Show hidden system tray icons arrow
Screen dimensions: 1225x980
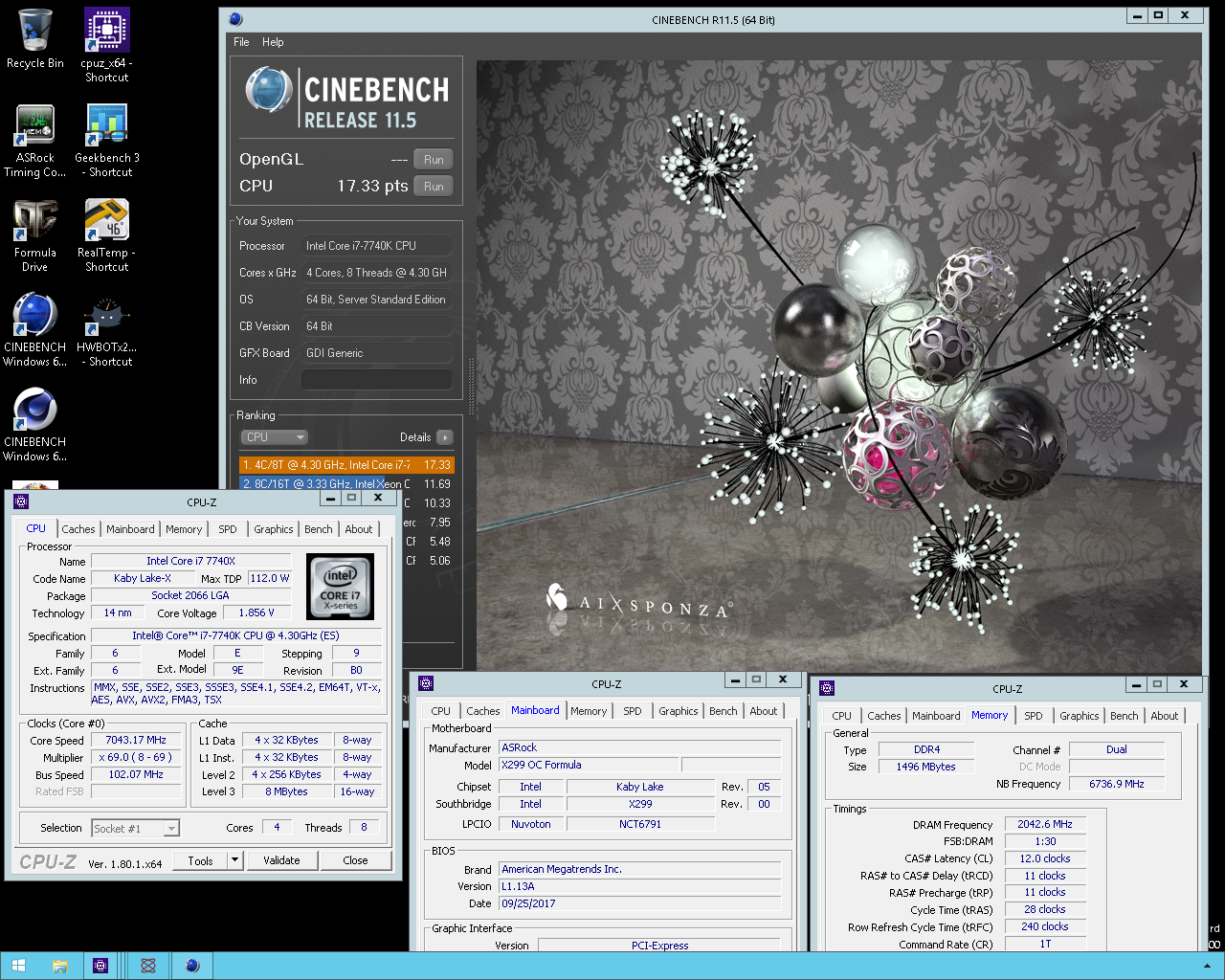(1207, 967)
